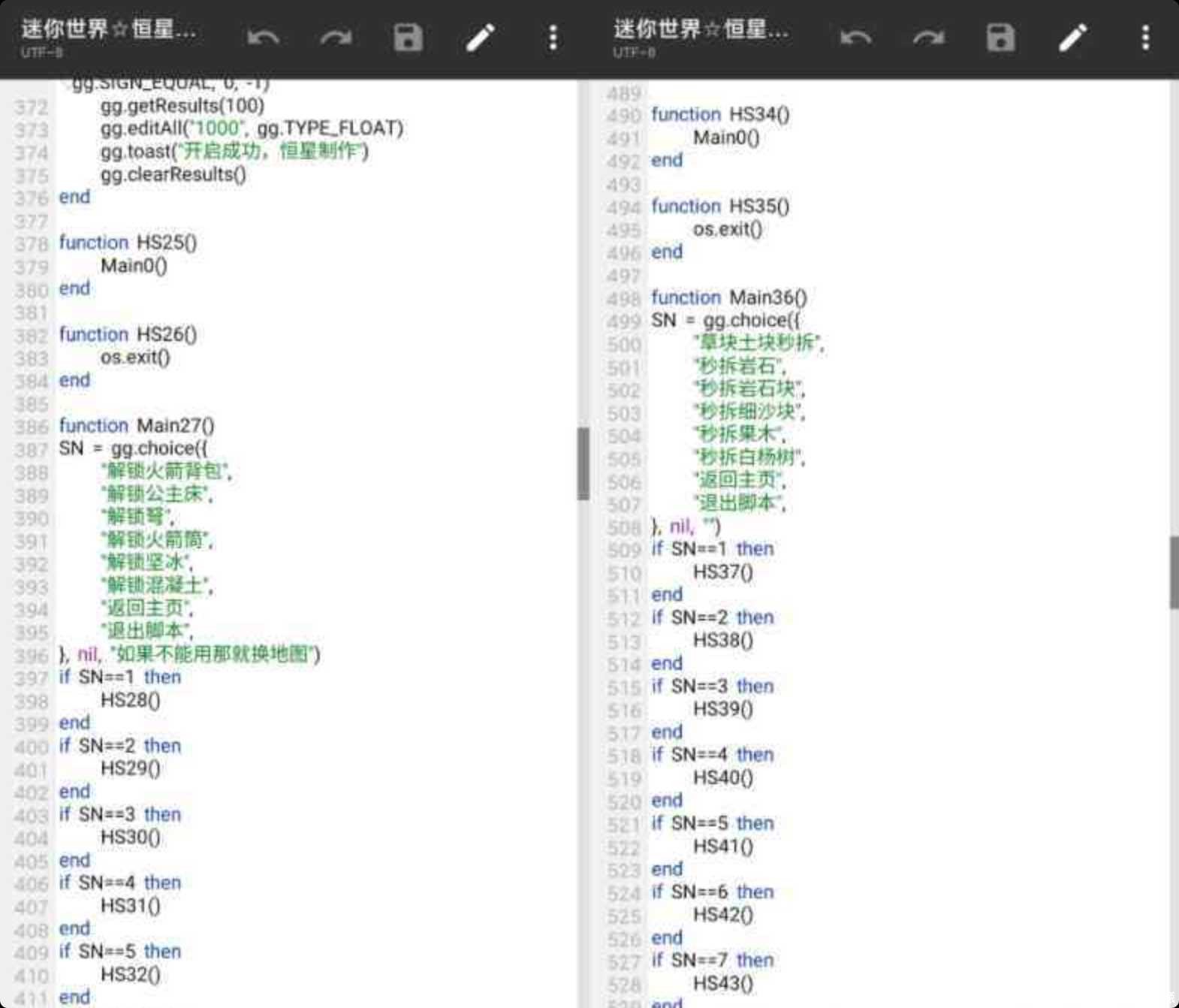Click 'HS31()' call on line 407

(131, 906)
